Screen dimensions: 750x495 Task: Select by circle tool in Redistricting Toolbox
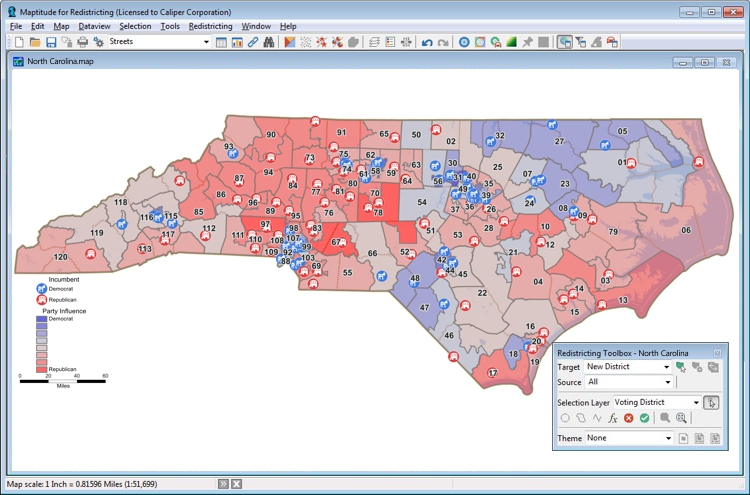pos(565,418)
